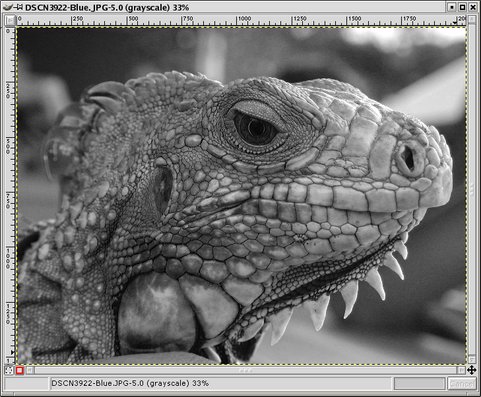Click the empty cursor coordinates field

pos(27,384)
